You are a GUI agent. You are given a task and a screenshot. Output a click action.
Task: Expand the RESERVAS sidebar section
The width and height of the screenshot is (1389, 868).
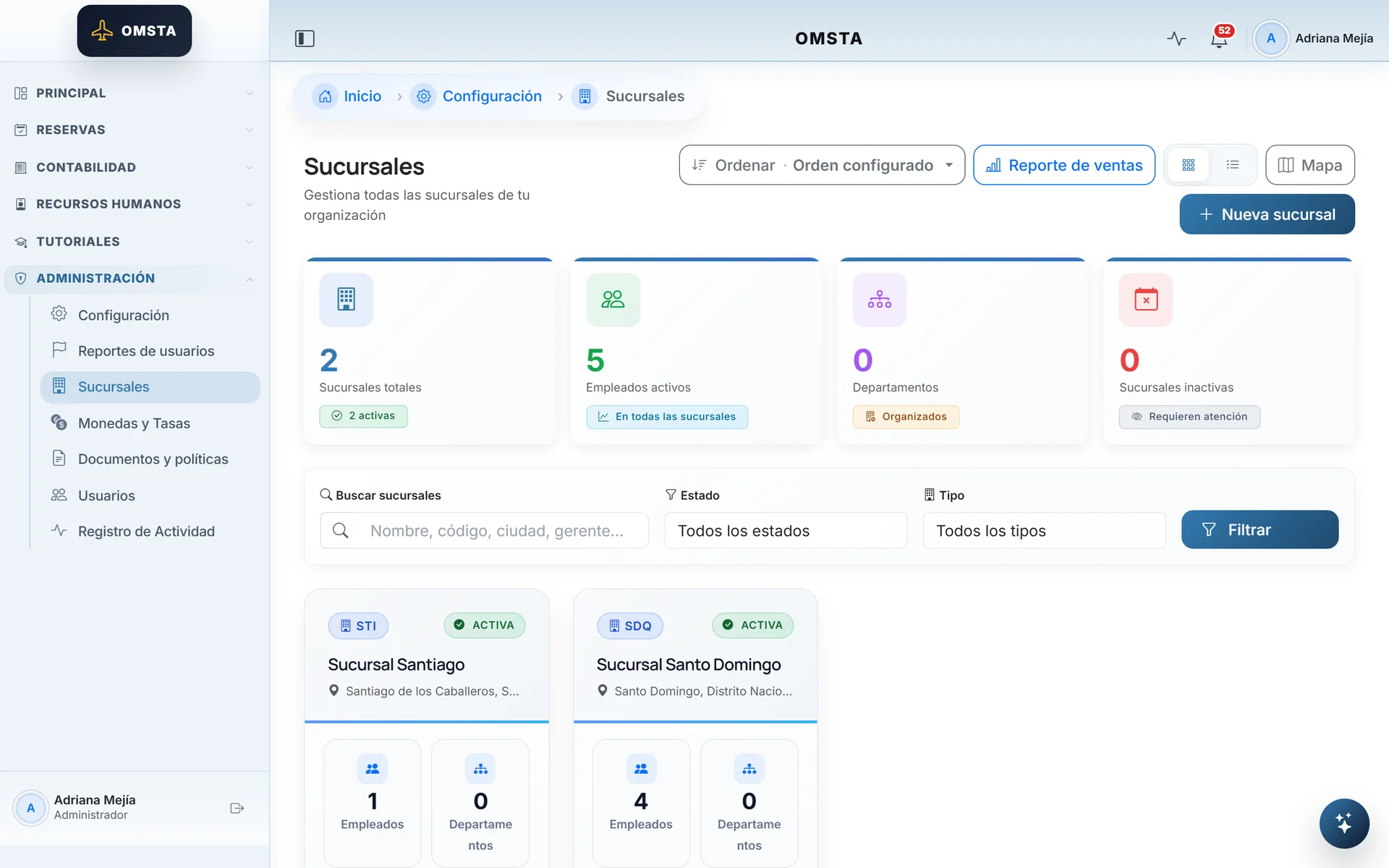point(135,130)
